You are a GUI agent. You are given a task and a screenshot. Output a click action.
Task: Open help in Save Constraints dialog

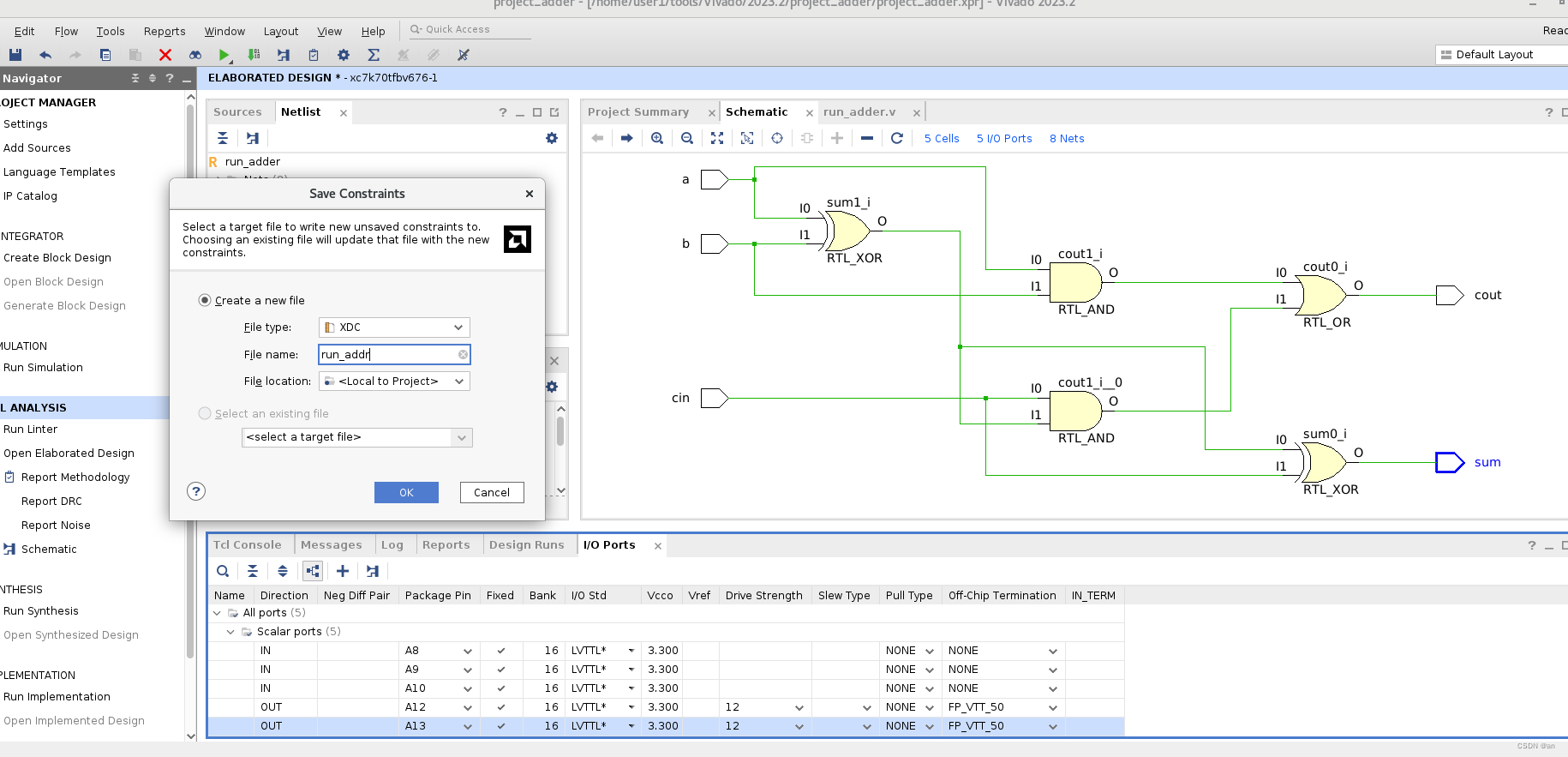196,491
